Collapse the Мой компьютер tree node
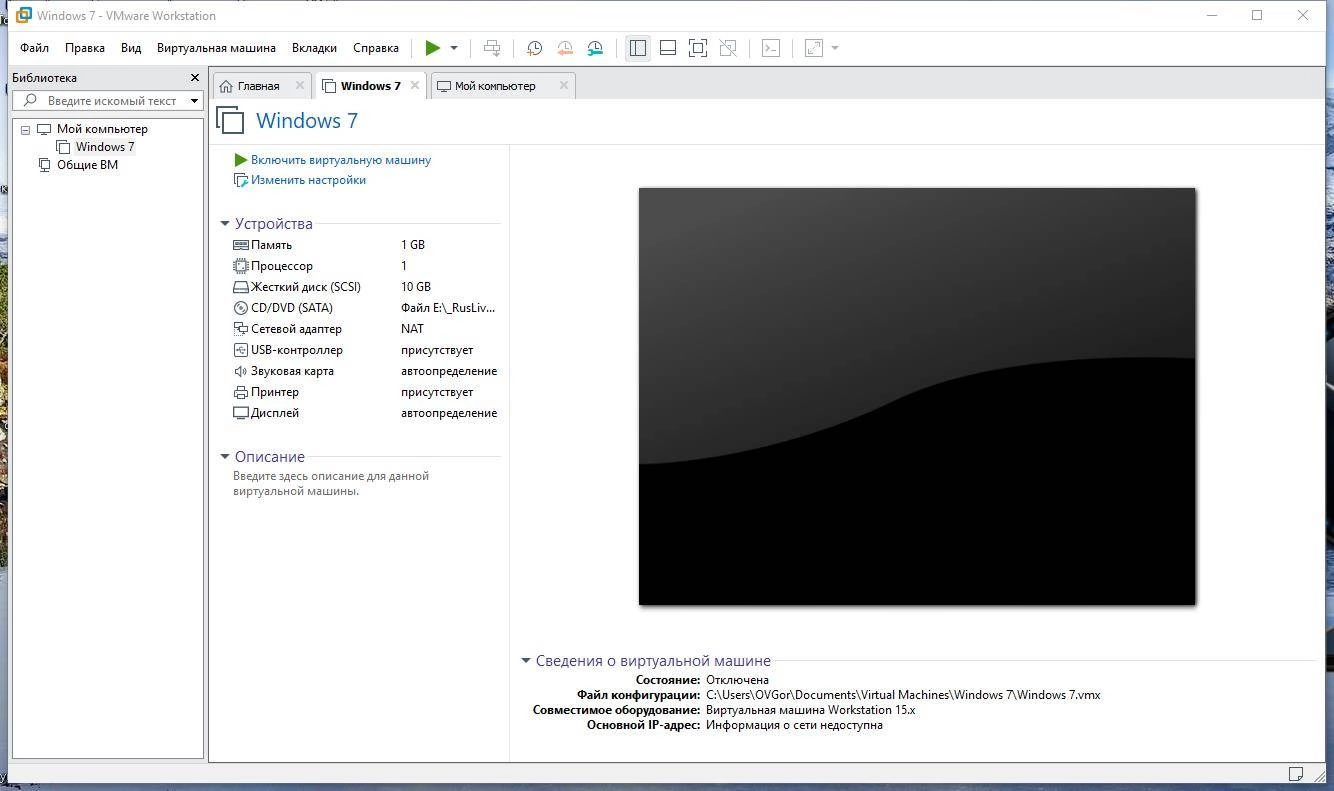 pos(26,129)
